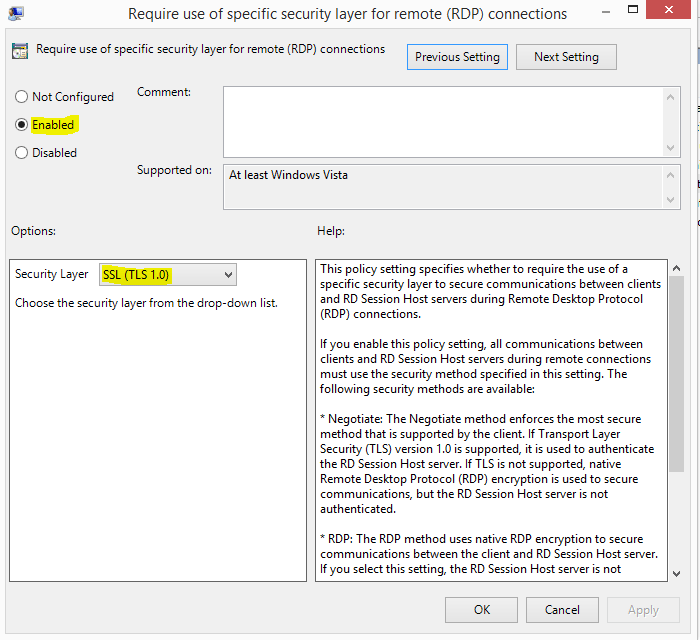Click Help pane scroll down arrow
Screen dimensions: 700x640
[675, 571]
